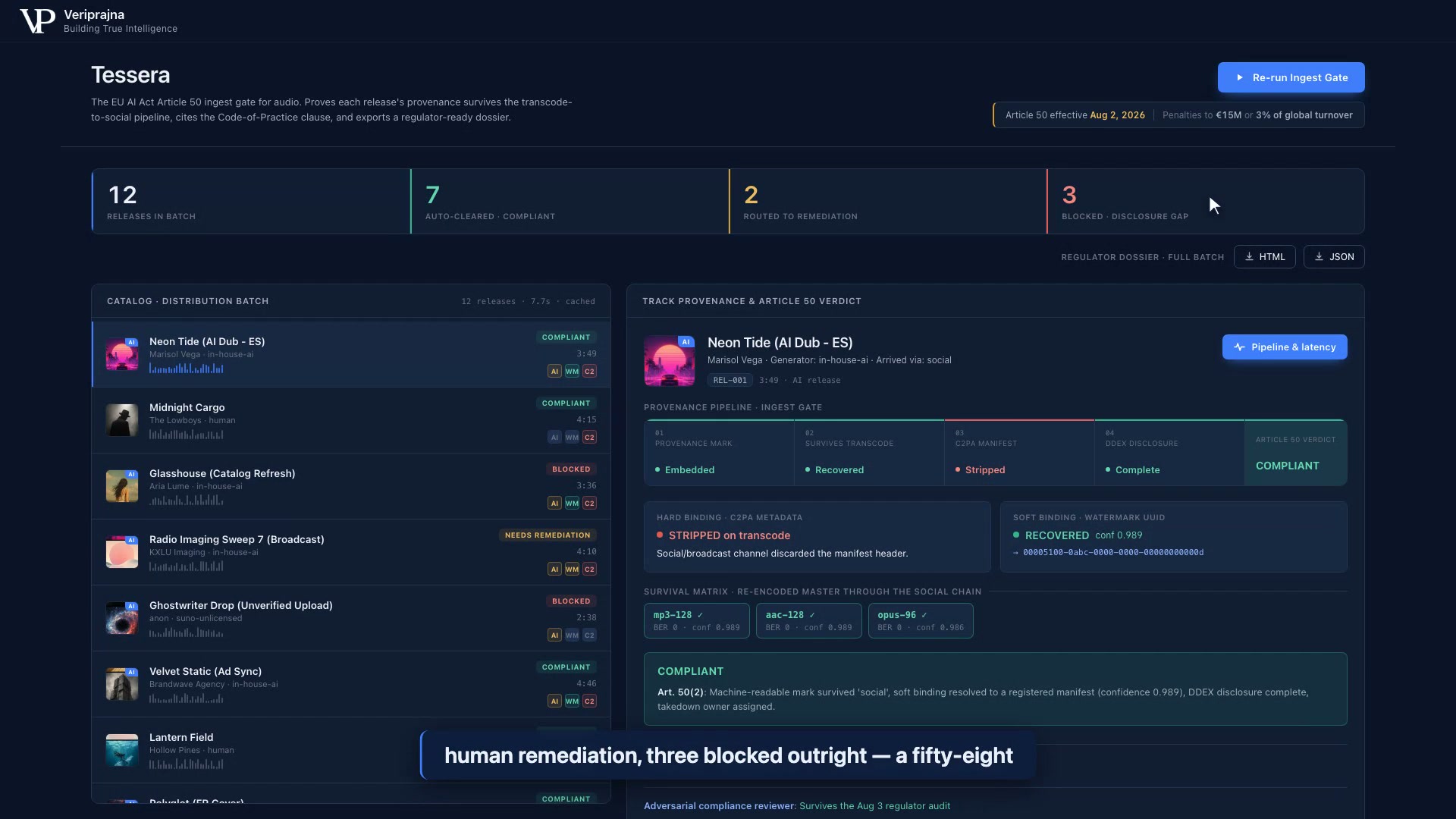Click the C2 badge on Midnight Cargo row
The image size is (1456, 819).
click(589, 437)
